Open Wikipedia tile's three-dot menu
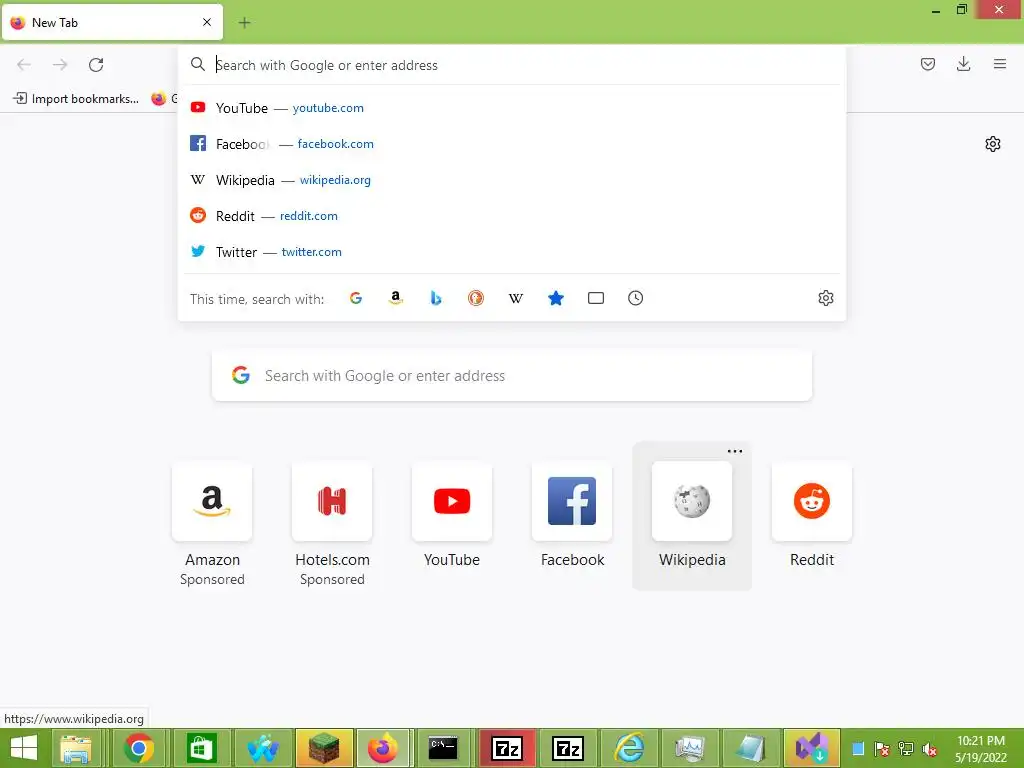 tap(735, 451)
